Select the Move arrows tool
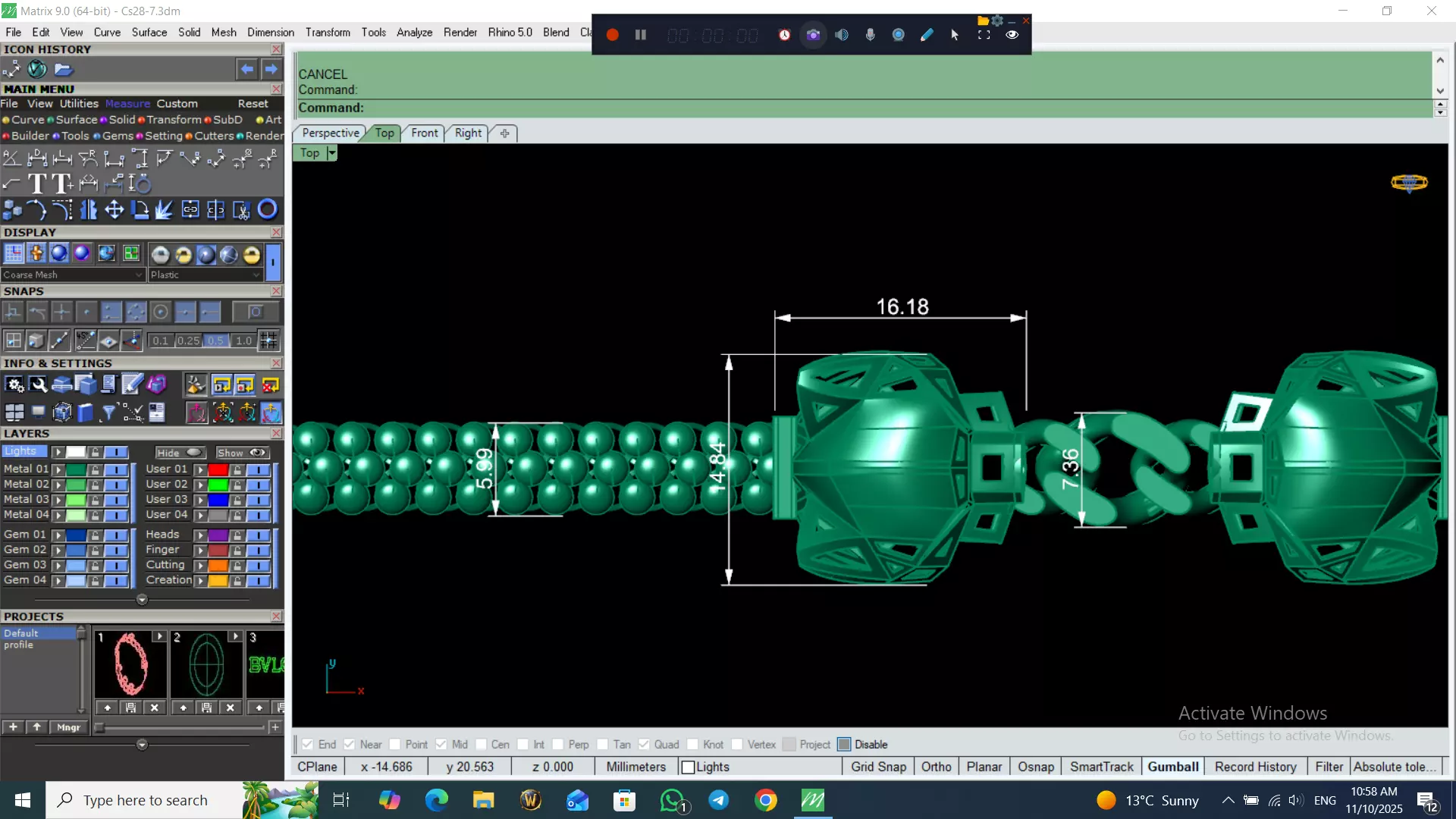 click(115, 209)
